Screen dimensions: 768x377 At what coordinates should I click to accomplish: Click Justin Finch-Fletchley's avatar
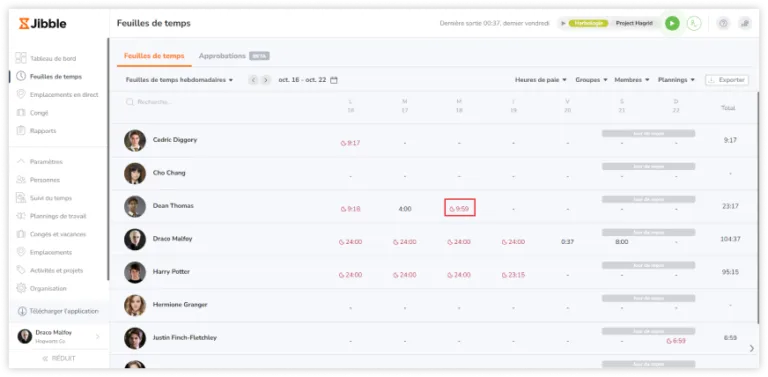pos(135,338)
